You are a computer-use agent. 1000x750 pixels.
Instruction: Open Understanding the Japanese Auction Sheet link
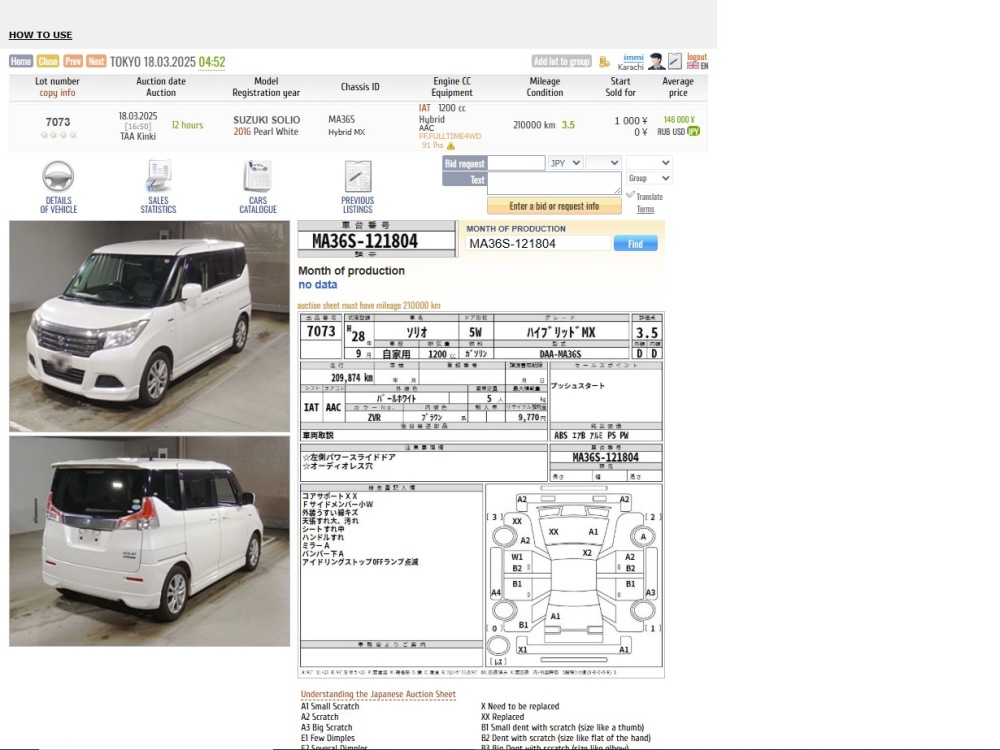(x=378, y=694)
